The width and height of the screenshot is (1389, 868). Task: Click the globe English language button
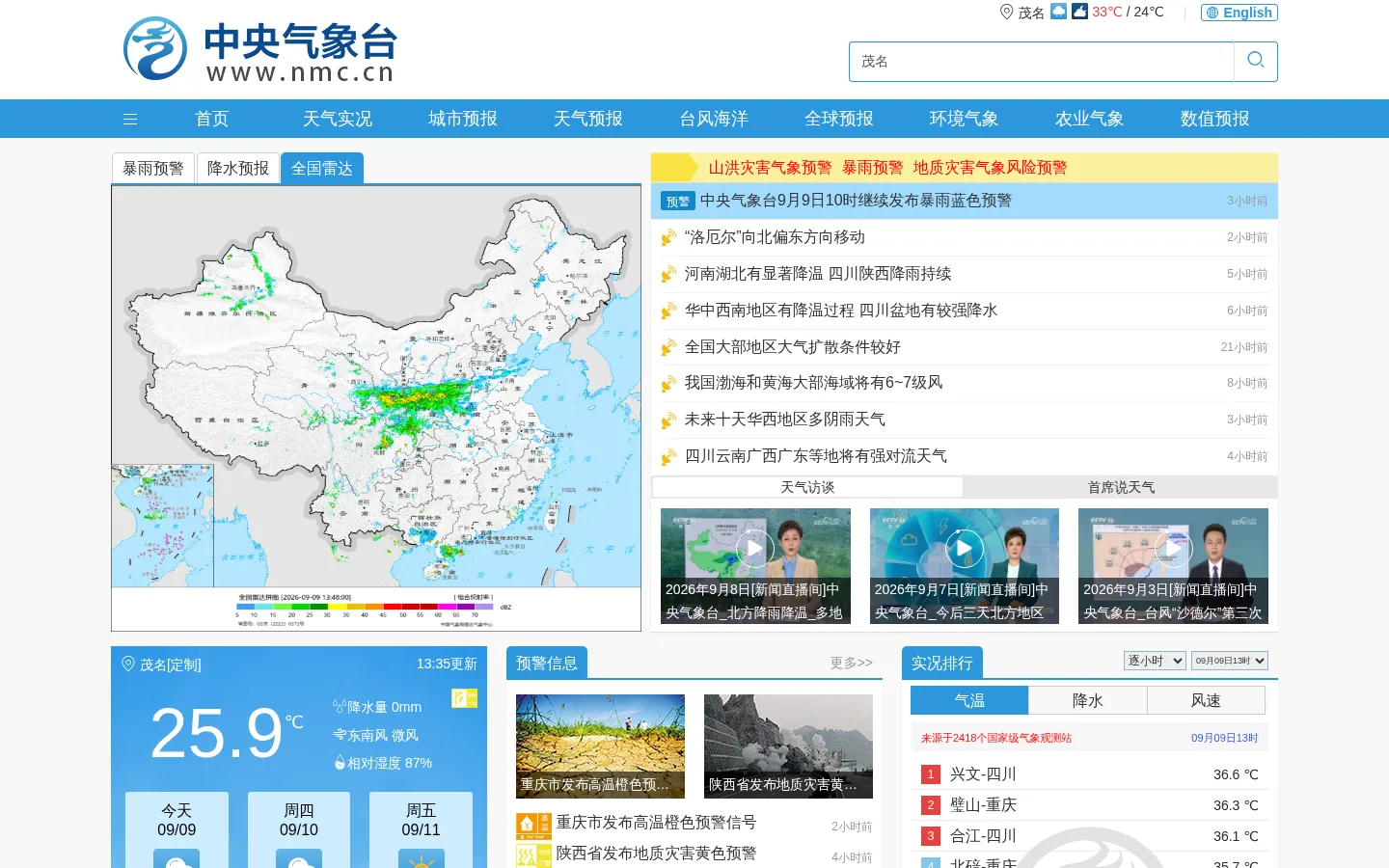[1239, 13]
